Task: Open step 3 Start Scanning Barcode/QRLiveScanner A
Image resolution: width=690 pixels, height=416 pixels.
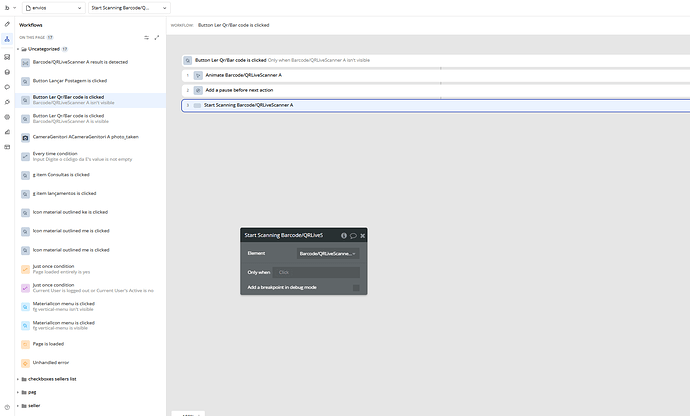Action: click(436, 105)
